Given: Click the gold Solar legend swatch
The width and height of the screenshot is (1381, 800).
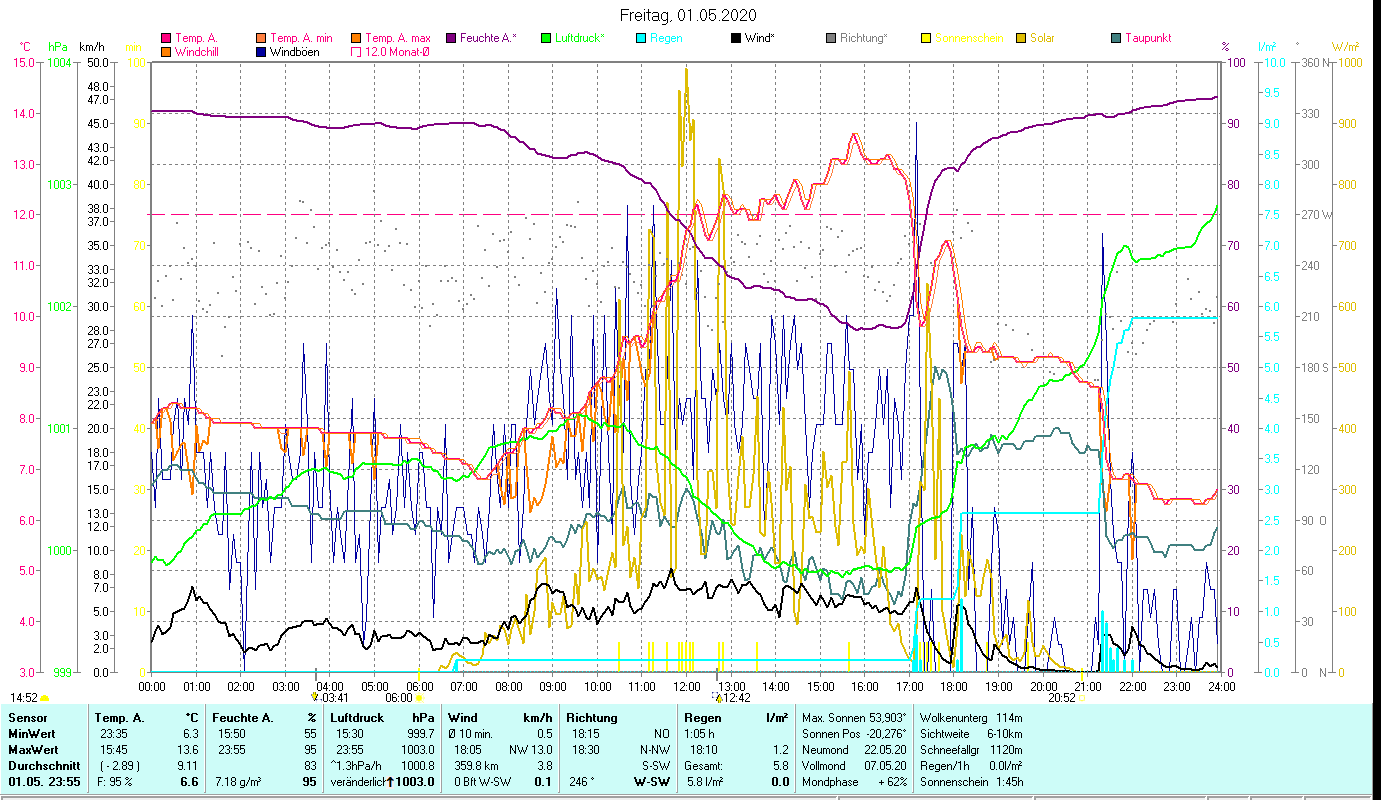Looking at the screenshot, I should (1020, 38).
